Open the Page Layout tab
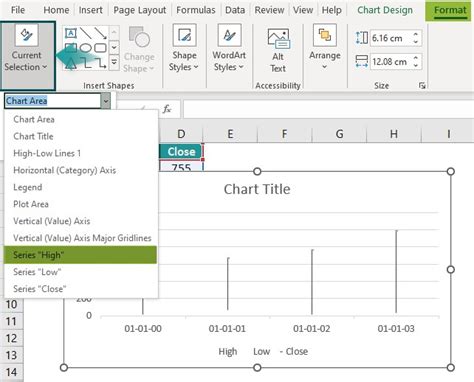Screen dimensions: 474x382 (x=140, y=10)
